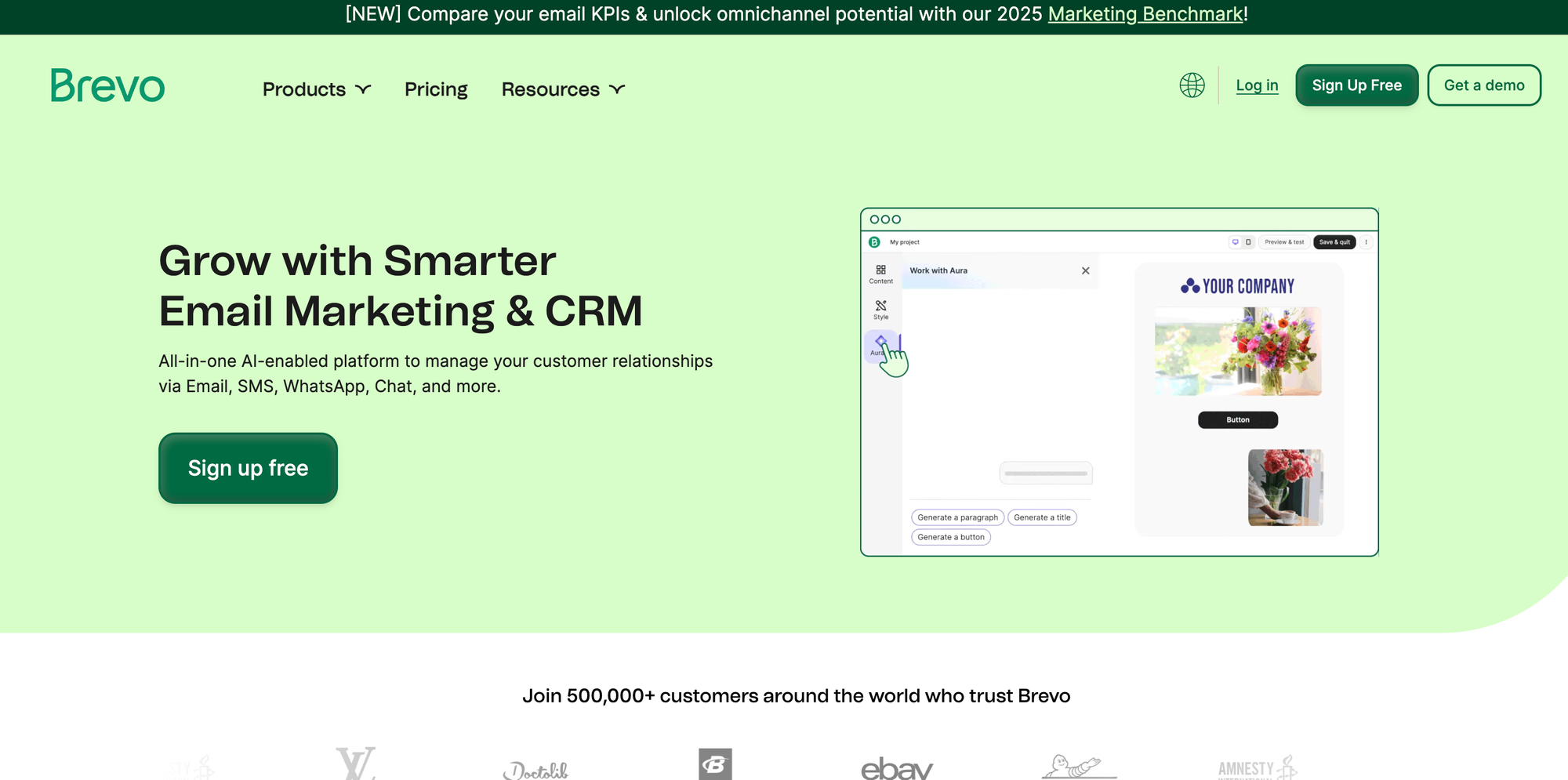Click the Bodybuilding B square logo
This screenshot has width=1568, height=780.
point(715,764)
